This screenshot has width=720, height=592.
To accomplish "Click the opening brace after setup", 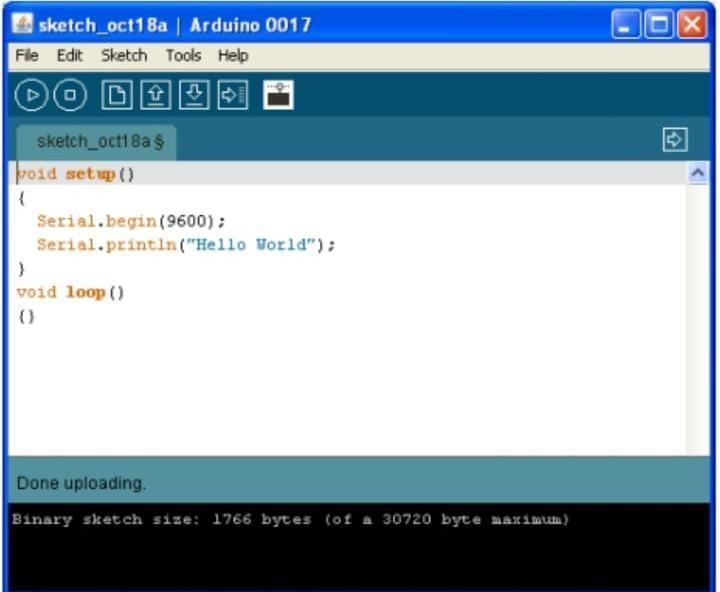I will (21, 198).
